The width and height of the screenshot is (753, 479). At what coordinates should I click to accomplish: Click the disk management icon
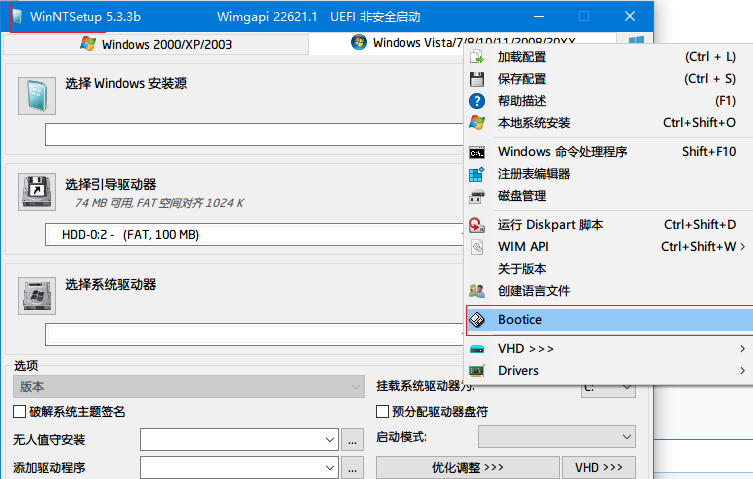pyautogui.click(x=478, y=196)
